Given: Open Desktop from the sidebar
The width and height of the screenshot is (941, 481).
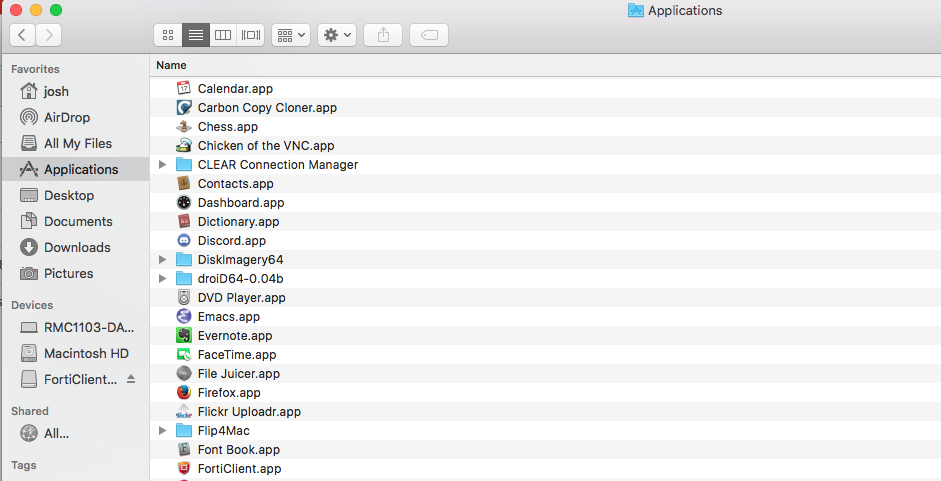Looking at the screenshot, I should click(x=76, y=195).
